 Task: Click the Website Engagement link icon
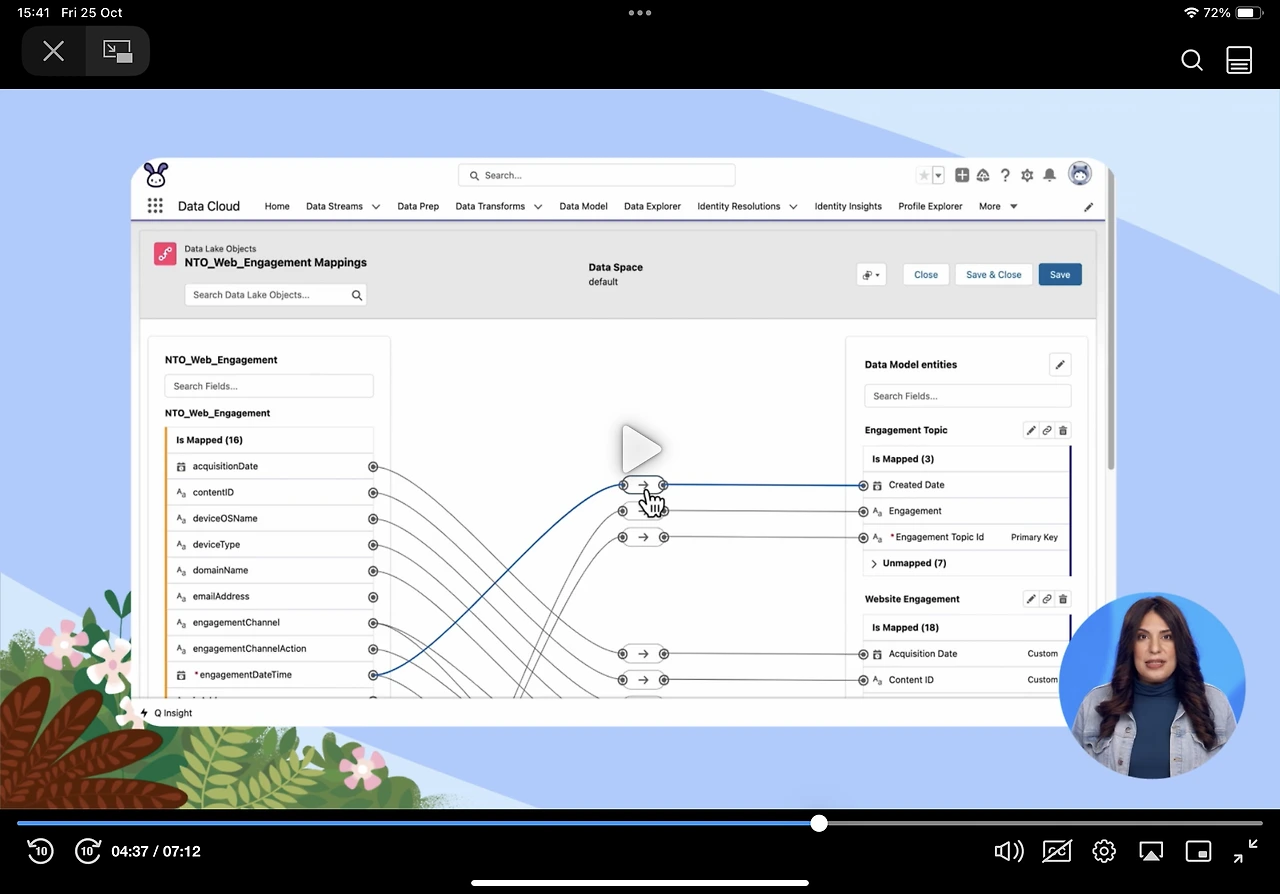[x=1047, y=599]
